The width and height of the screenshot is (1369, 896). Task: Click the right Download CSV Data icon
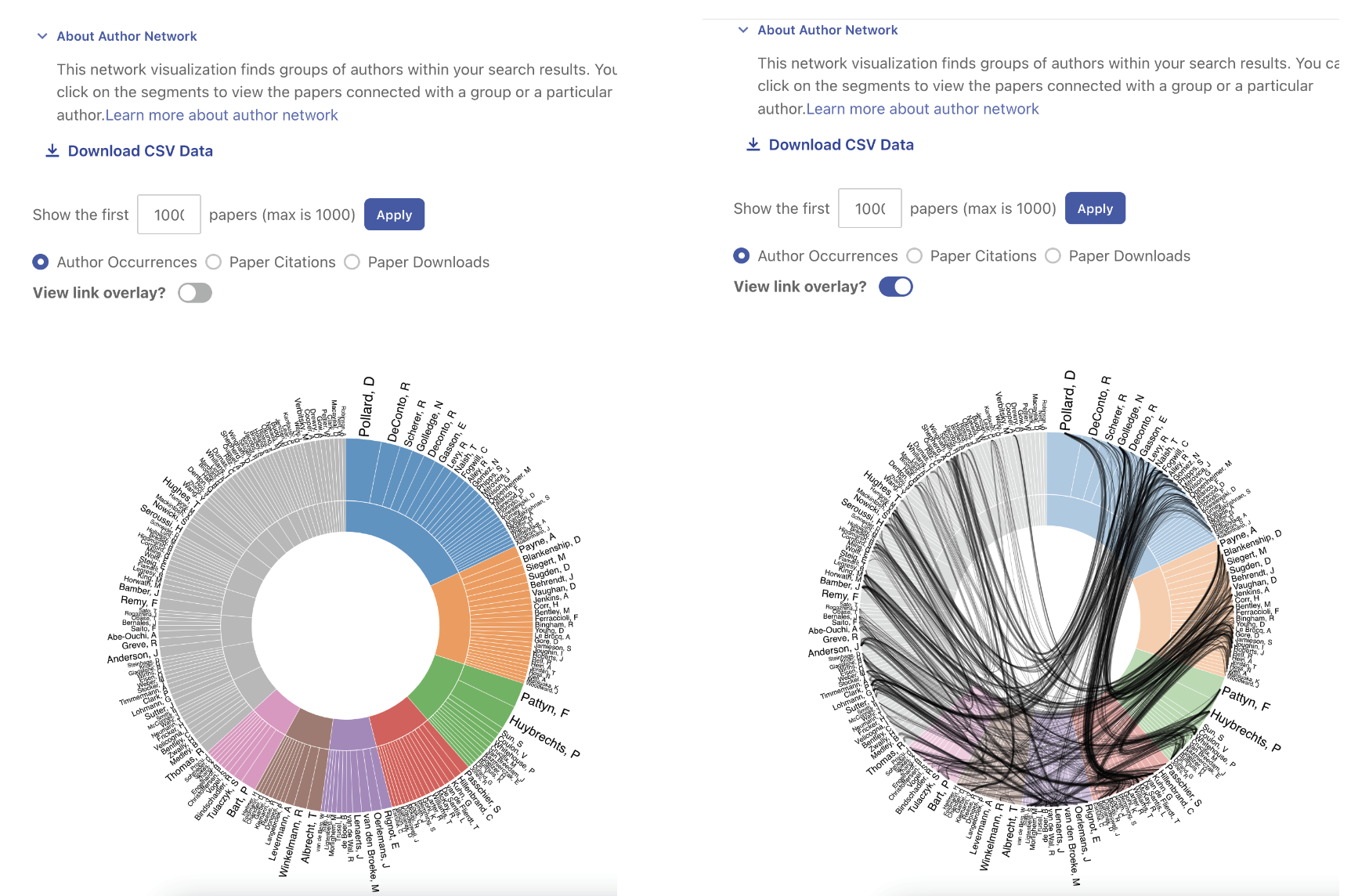pos(753,144)
